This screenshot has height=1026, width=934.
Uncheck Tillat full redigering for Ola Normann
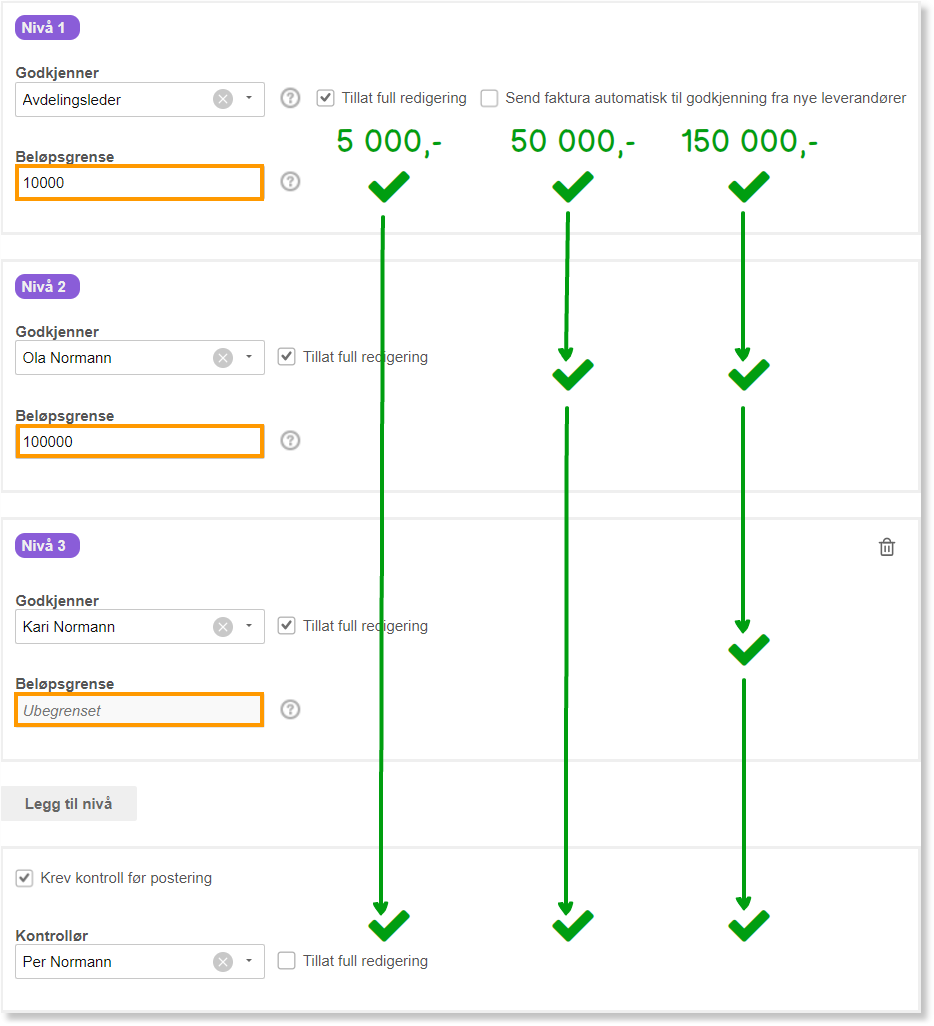point(286,357)
